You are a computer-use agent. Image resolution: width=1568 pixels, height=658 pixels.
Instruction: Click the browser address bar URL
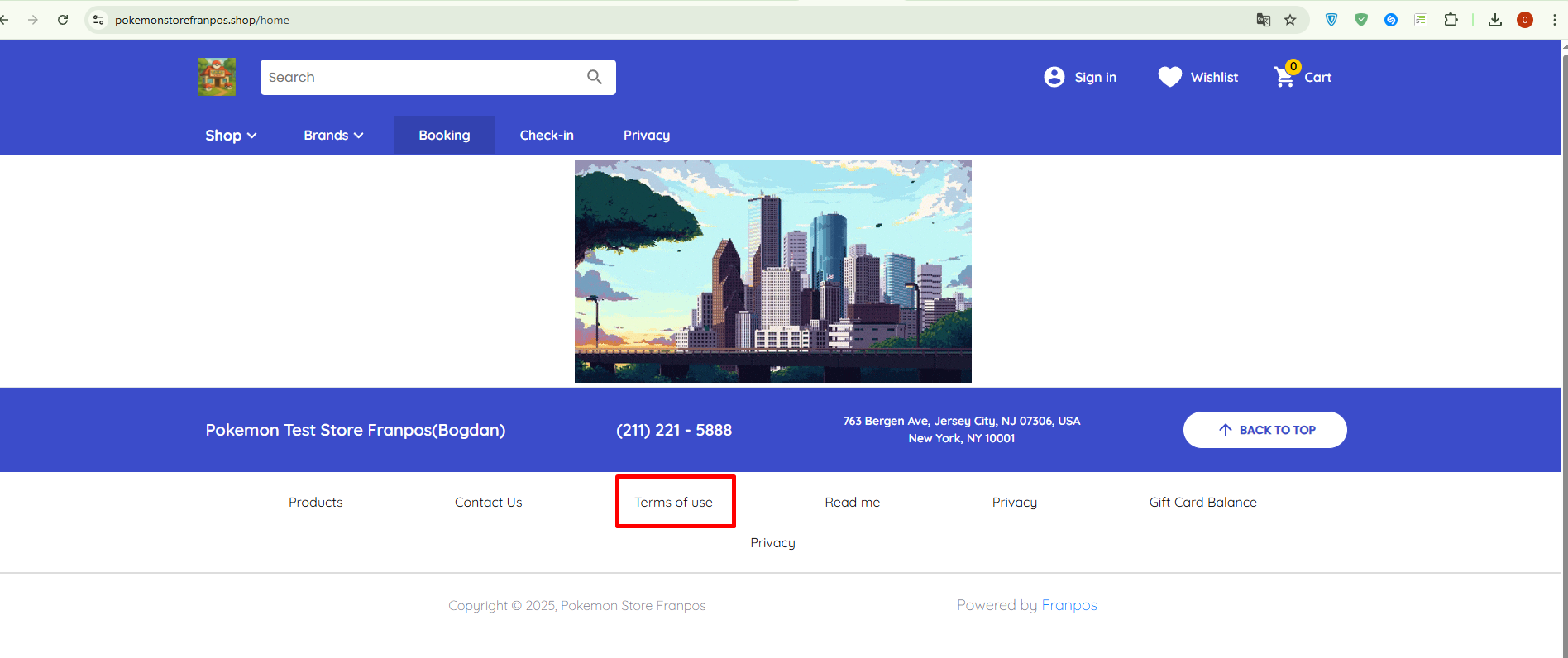(x=202, y=20)
